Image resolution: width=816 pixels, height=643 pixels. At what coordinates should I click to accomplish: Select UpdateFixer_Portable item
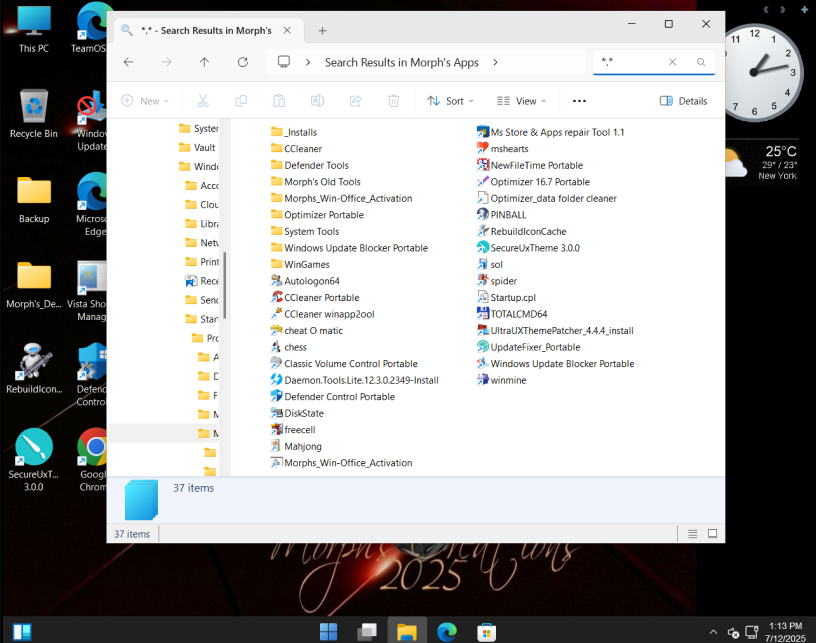point(529,347)
